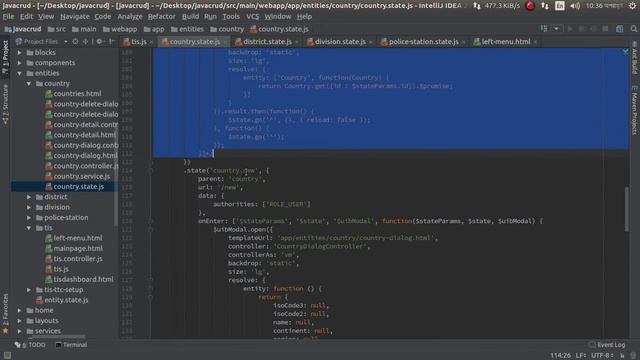Open the TODO tool window
Image resolution: width=640 pixels, height=360 pixels.
[x=30, y=345]
